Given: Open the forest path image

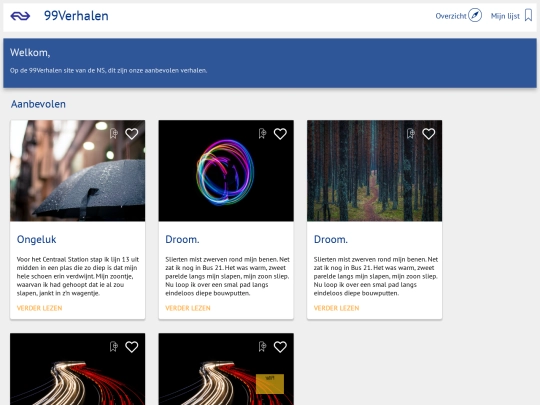Looking at the screenshot, I should [x=374, y=170].
